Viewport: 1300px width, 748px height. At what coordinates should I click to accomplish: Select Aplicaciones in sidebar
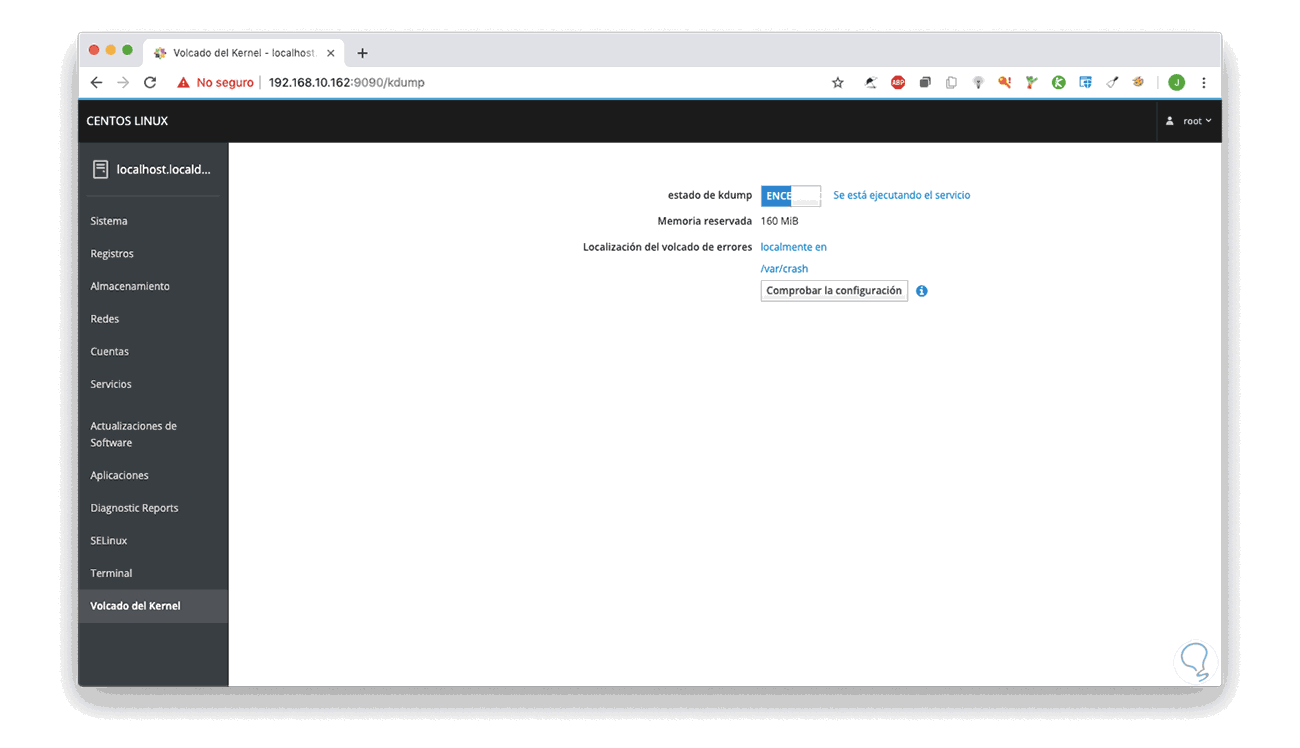coord(153,476)
